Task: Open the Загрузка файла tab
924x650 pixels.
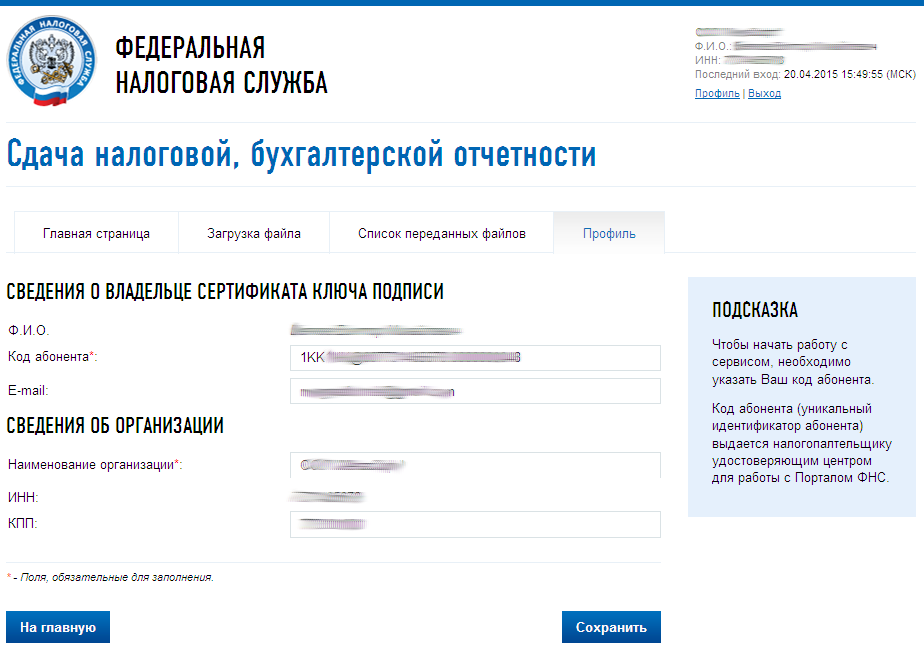Action: click(254, 233)
